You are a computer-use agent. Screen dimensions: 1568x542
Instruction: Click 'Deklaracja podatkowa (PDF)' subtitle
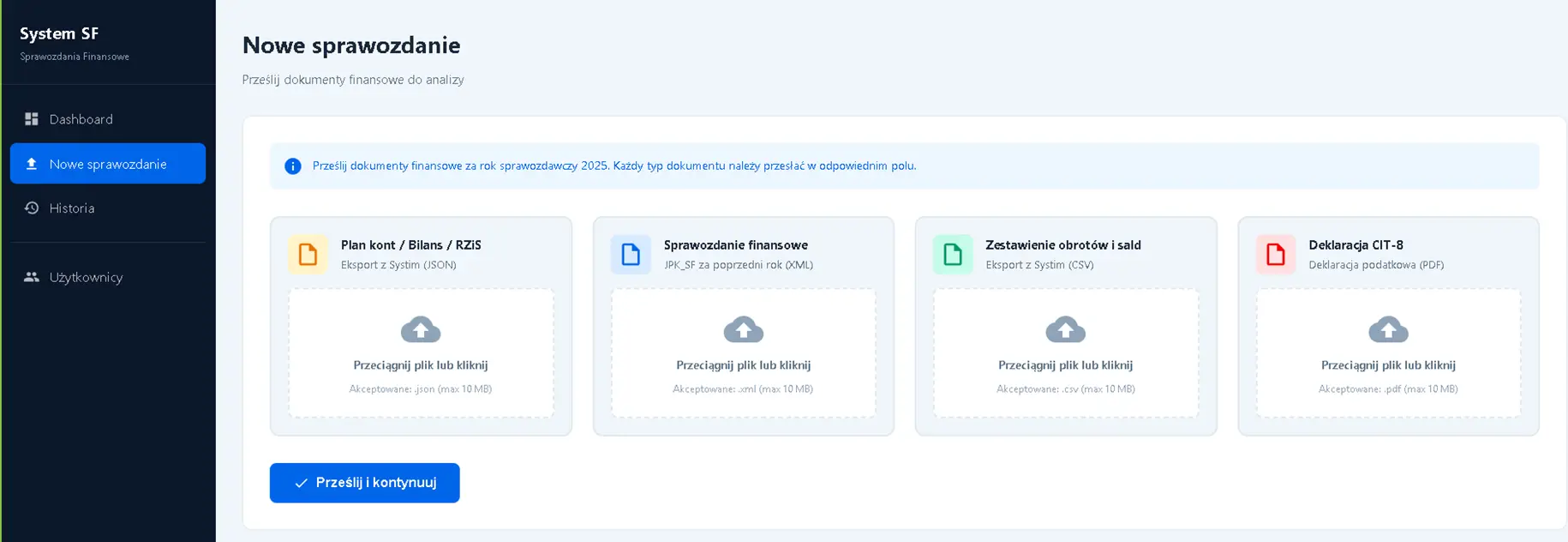(1376, 265)
